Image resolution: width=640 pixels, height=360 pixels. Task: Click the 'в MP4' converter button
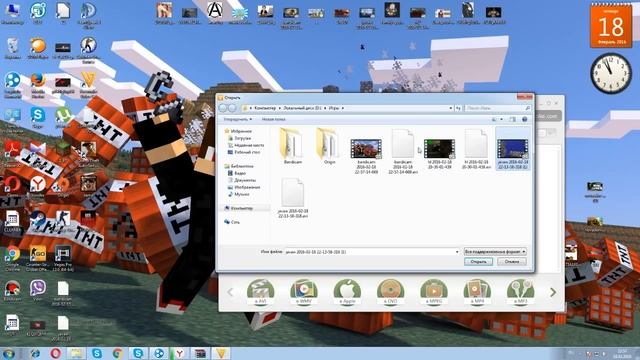click(x=477, y=292)
